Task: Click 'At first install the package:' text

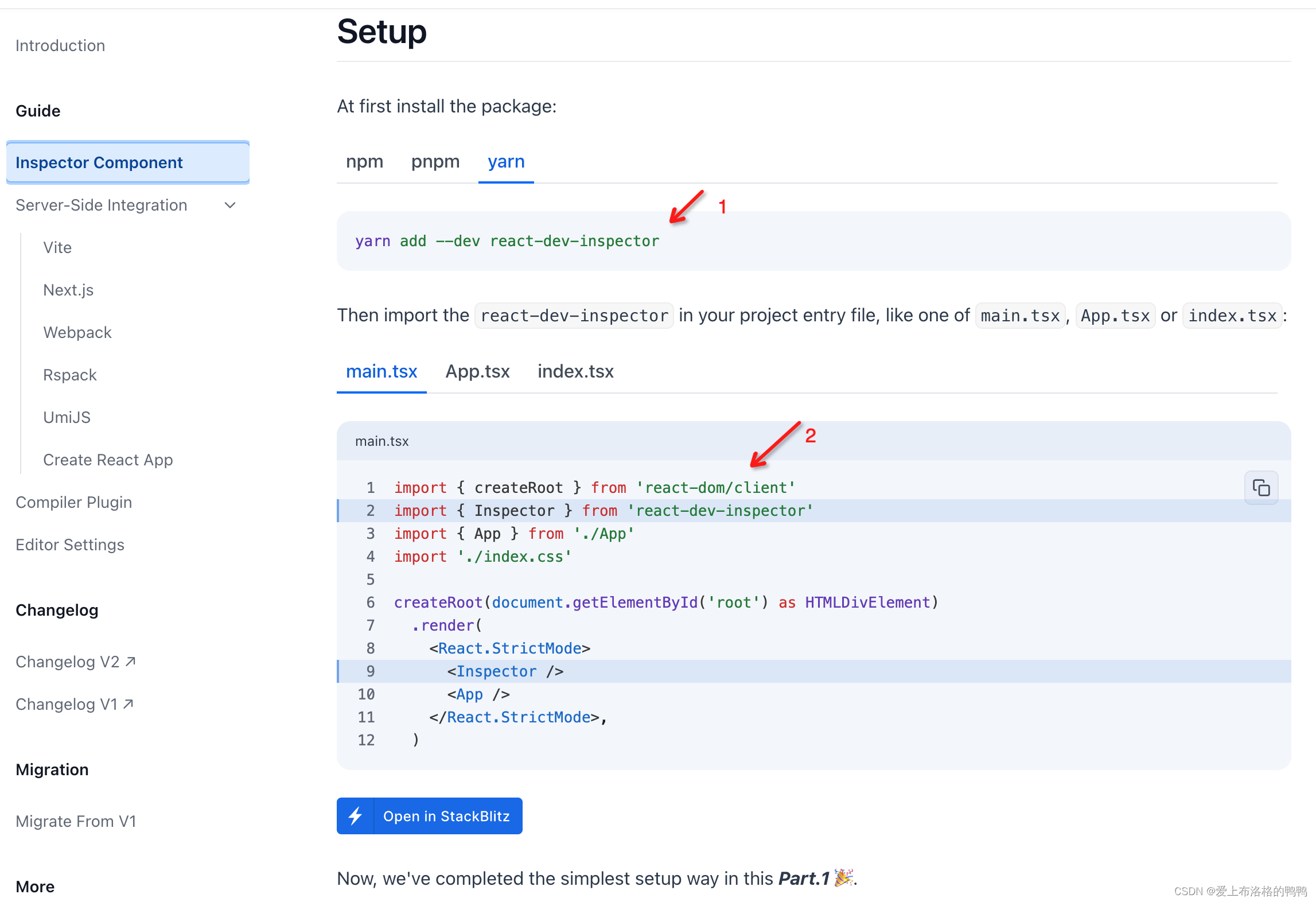Action: click(x=447, y=106)
